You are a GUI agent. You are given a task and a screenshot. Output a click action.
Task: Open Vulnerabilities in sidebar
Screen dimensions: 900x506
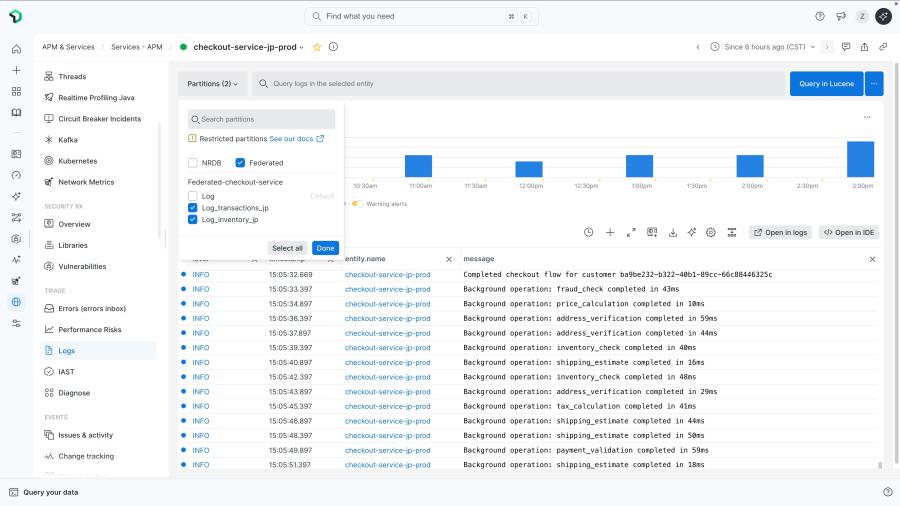pos(82,267)
